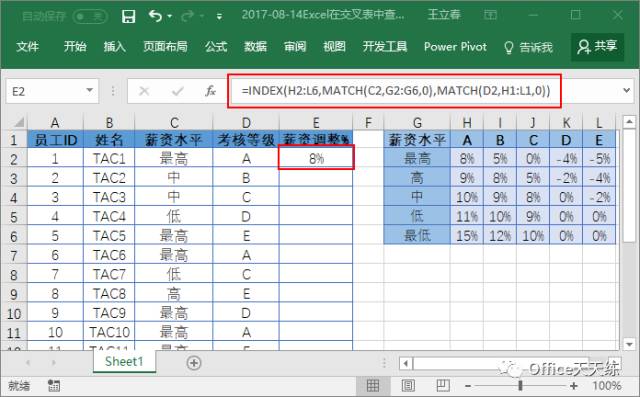Open the 数据 ribbon tab
Screen dimensions: 640x397
click(256, 47)
